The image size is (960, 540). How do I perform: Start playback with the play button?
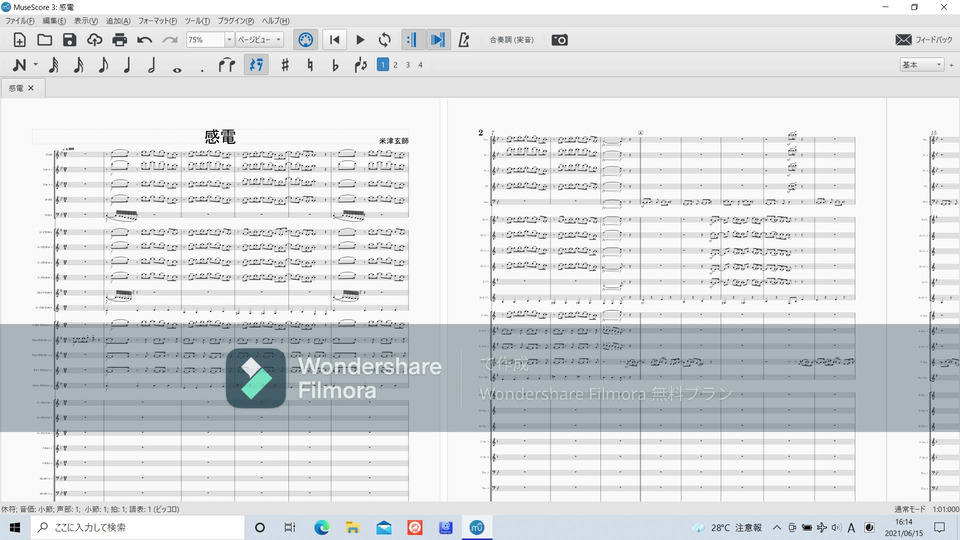tap(360, 40)
